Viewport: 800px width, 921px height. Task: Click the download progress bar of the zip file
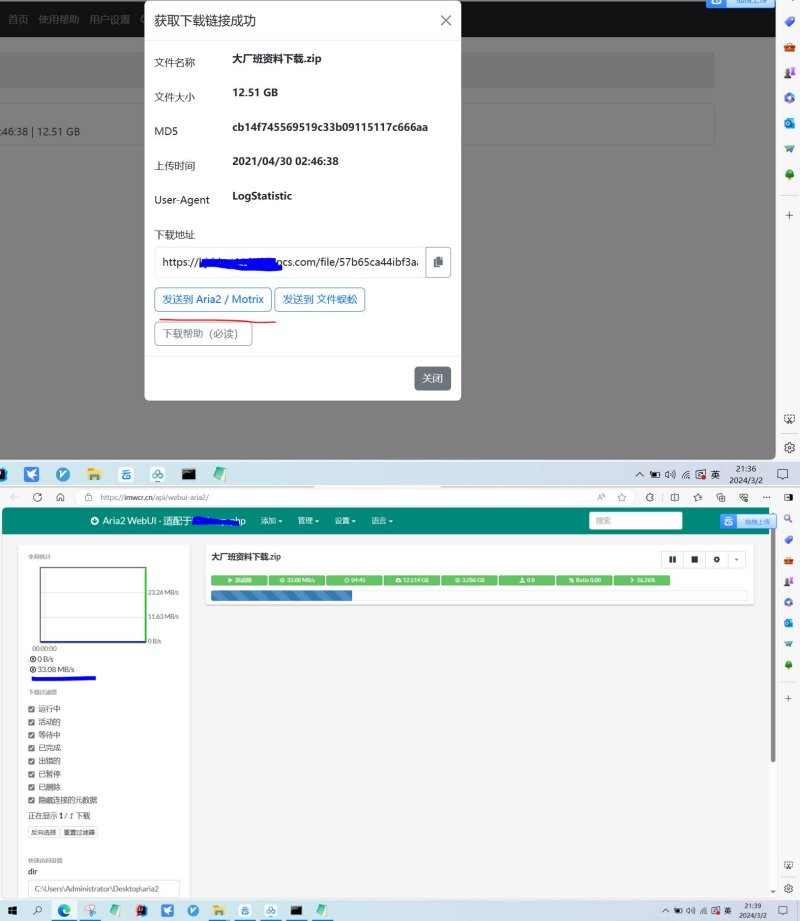[478, 595]
